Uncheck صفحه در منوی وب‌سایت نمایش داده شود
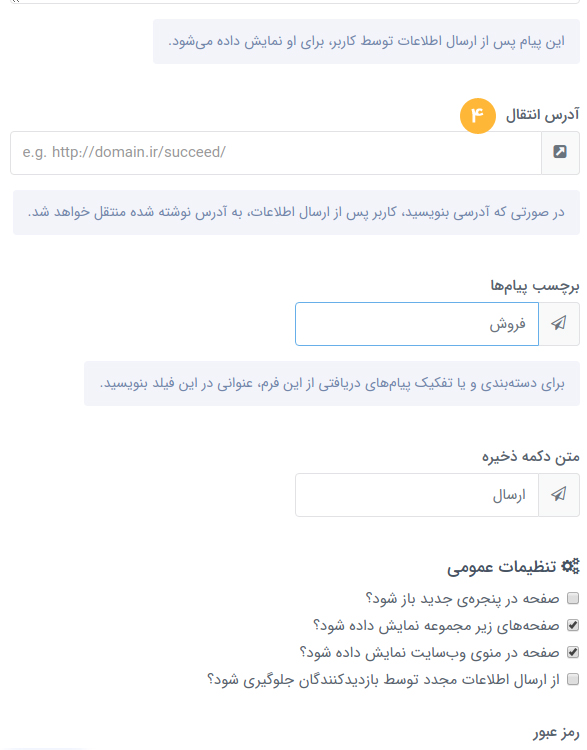587x750 pixels. pyautogui.click(x=573, y=652)
